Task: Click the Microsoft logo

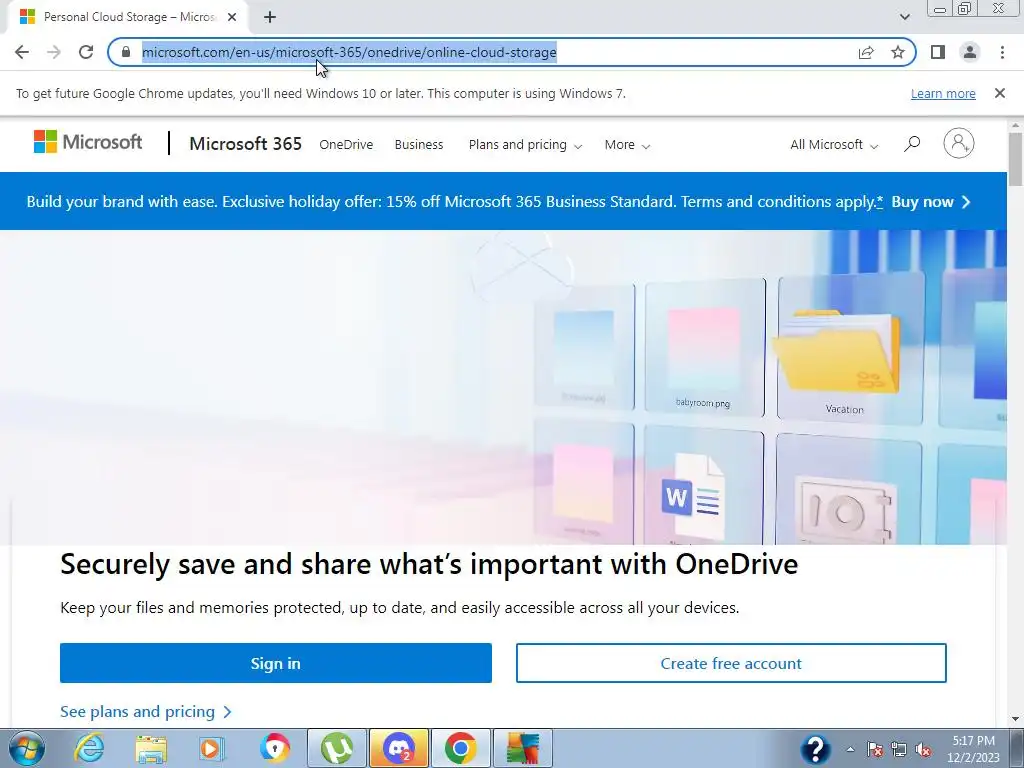Action: tap(88, 142)
